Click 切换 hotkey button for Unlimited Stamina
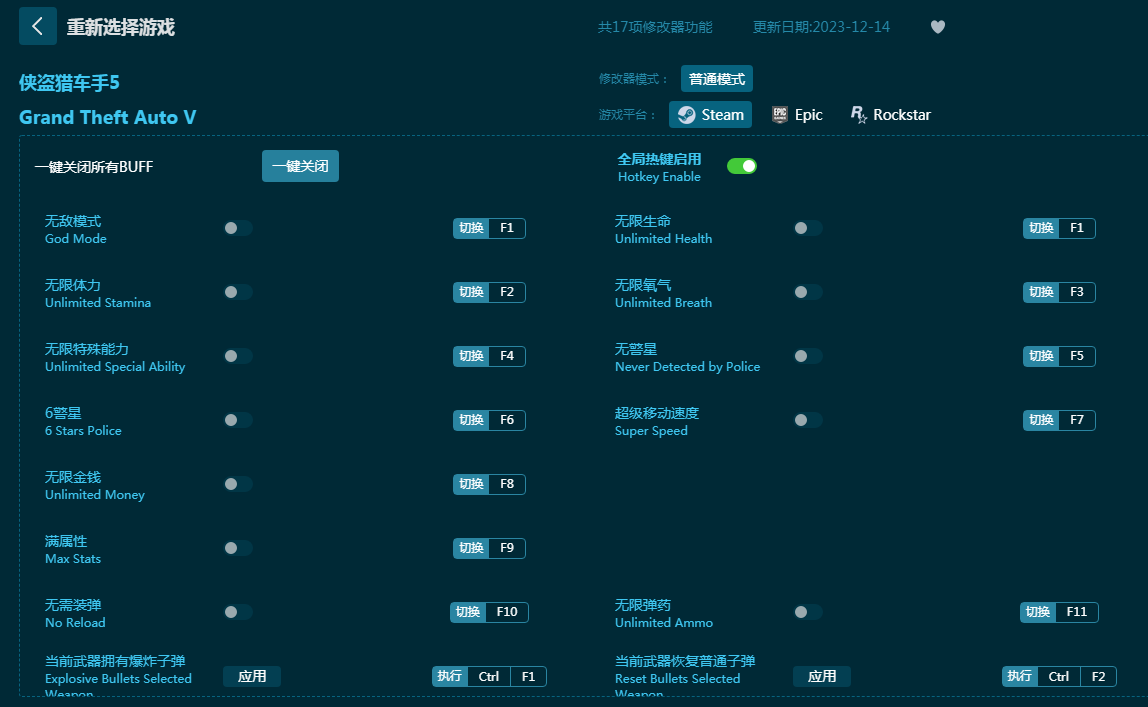Screen dimensions: 1148x707 click(x=472, y=292)
